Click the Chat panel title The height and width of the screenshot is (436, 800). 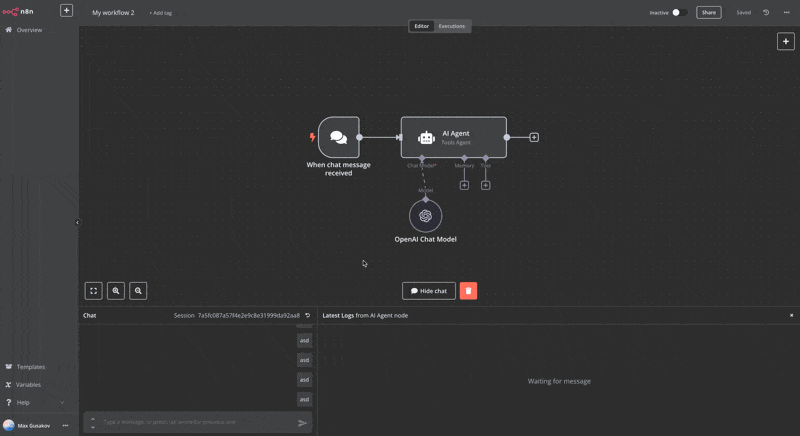pyautogui.click(x=90, y=316)
